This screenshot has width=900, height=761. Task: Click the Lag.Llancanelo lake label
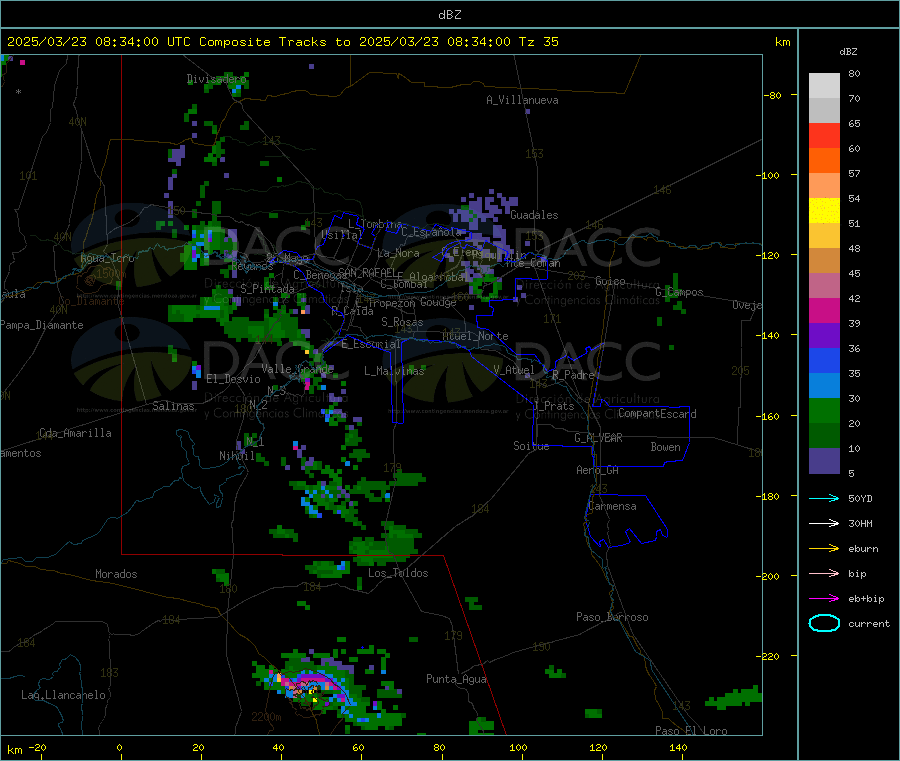pyautogui.click(x=63, y=695)
